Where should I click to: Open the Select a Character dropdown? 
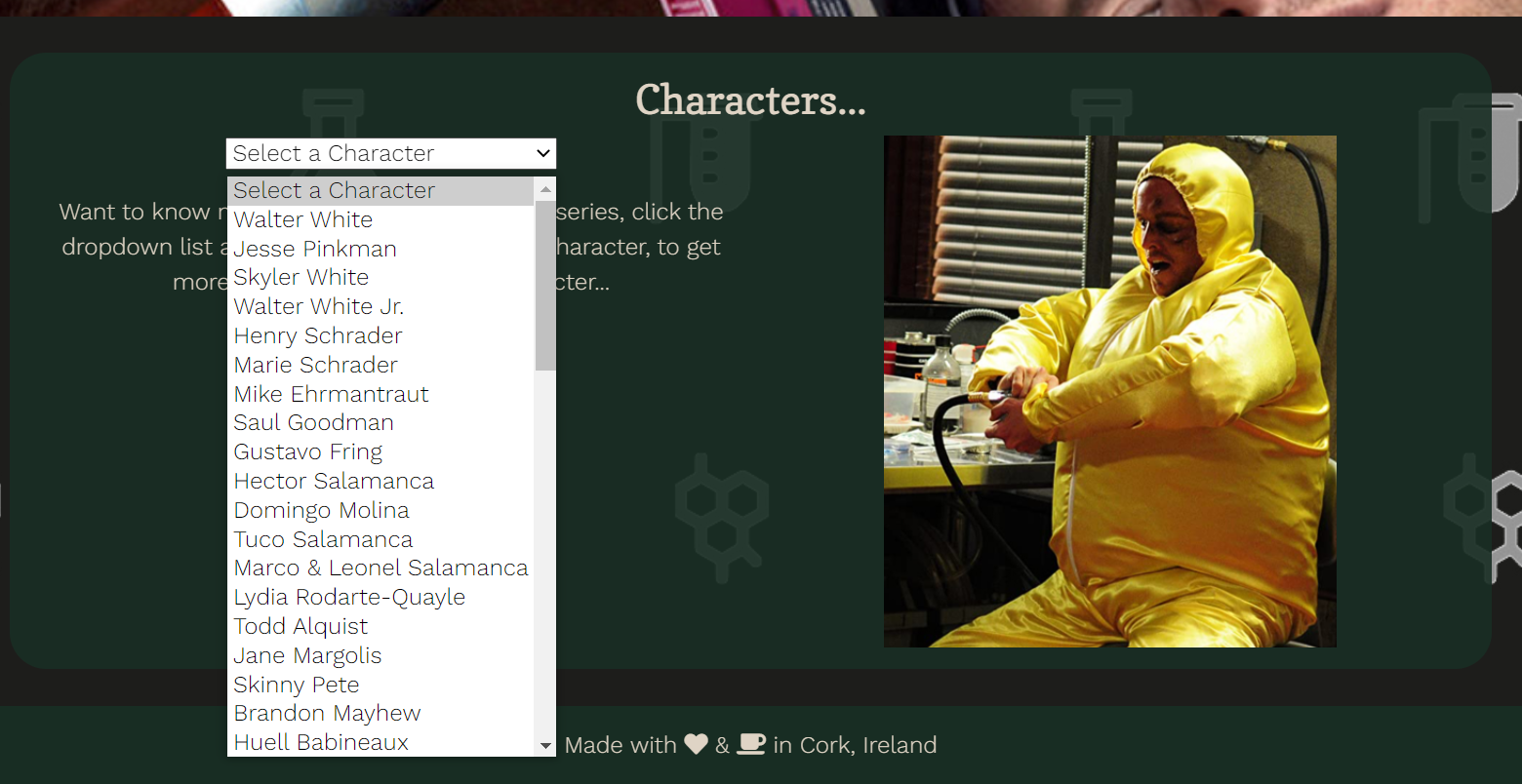pyautogui.click(x=391, y=153)
